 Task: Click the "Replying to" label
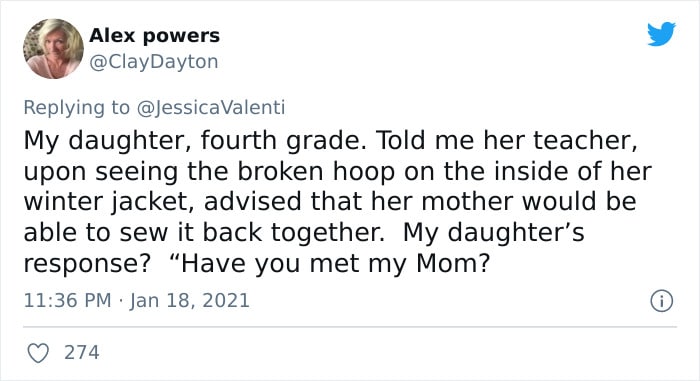tap(77, 108)
